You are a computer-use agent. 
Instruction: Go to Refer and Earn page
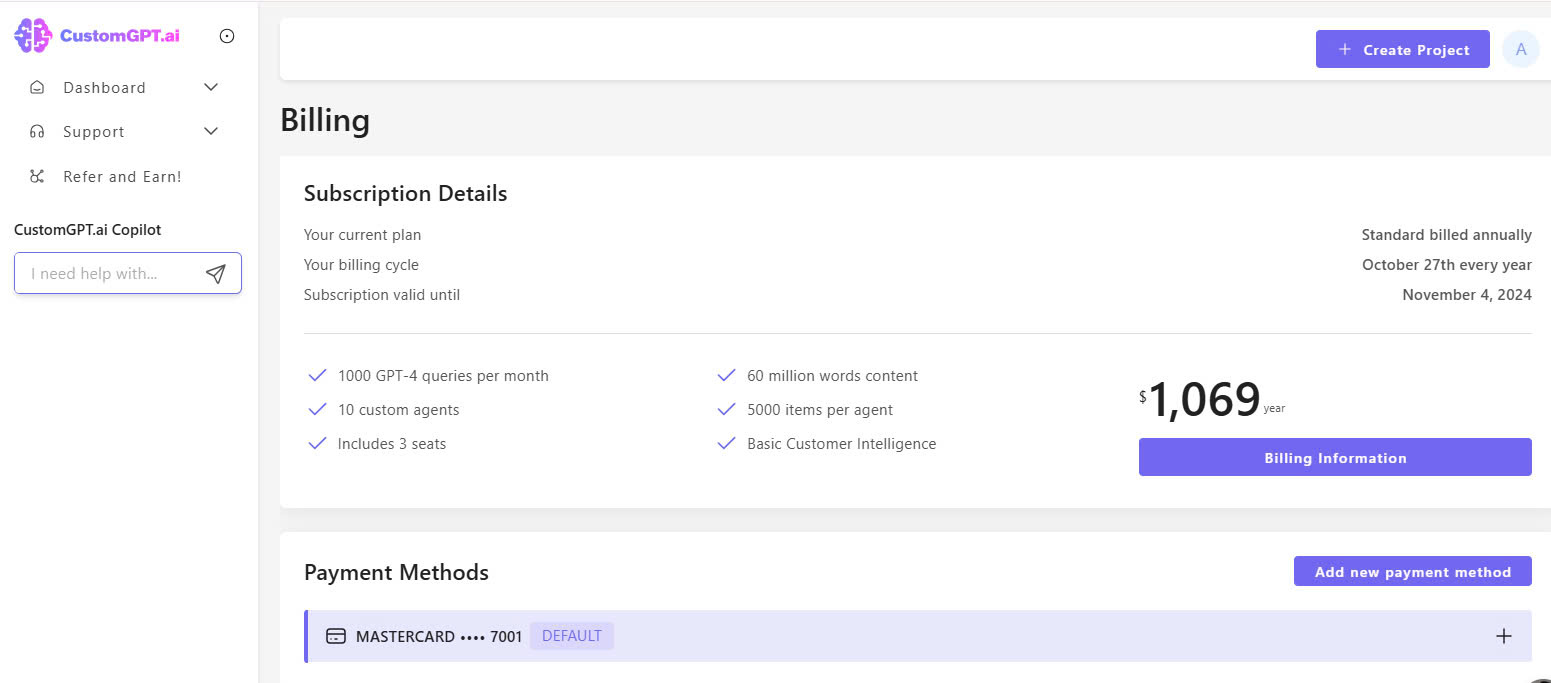tap(122, 177)
